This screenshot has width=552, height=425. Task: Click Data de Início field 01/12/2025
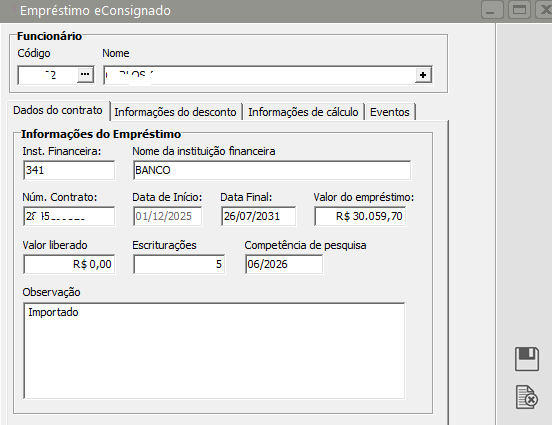pos(168,216)
